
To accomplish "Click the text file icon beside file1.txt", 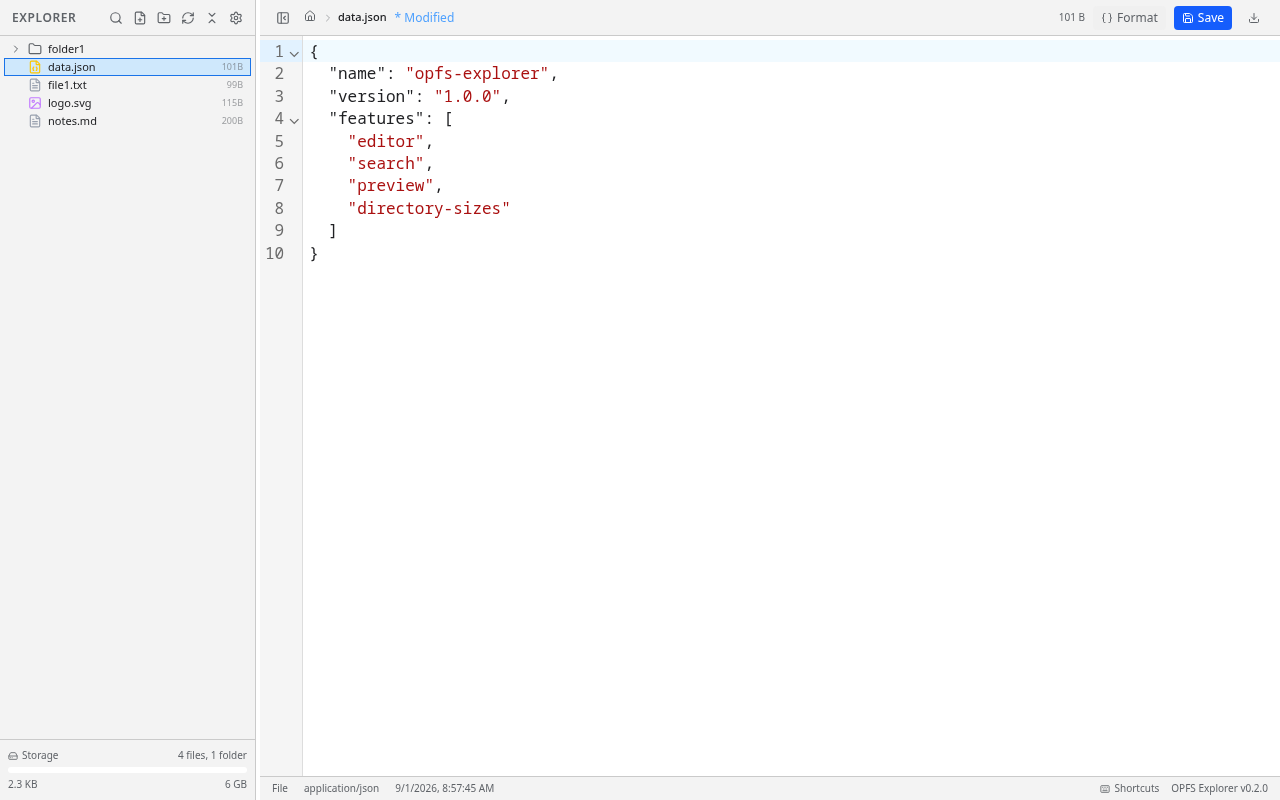I will pos(35,85).
